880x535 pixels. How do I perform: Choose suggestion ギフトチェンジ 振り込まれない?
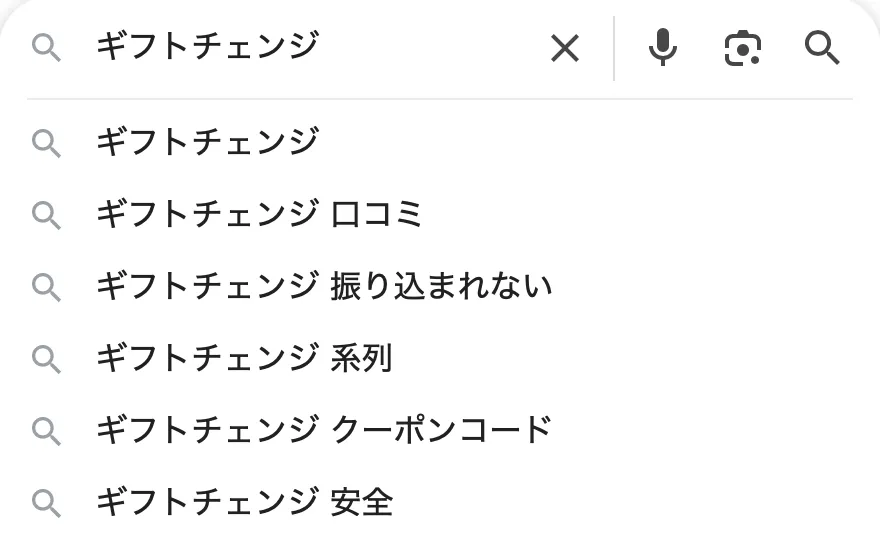click(324, 286)
